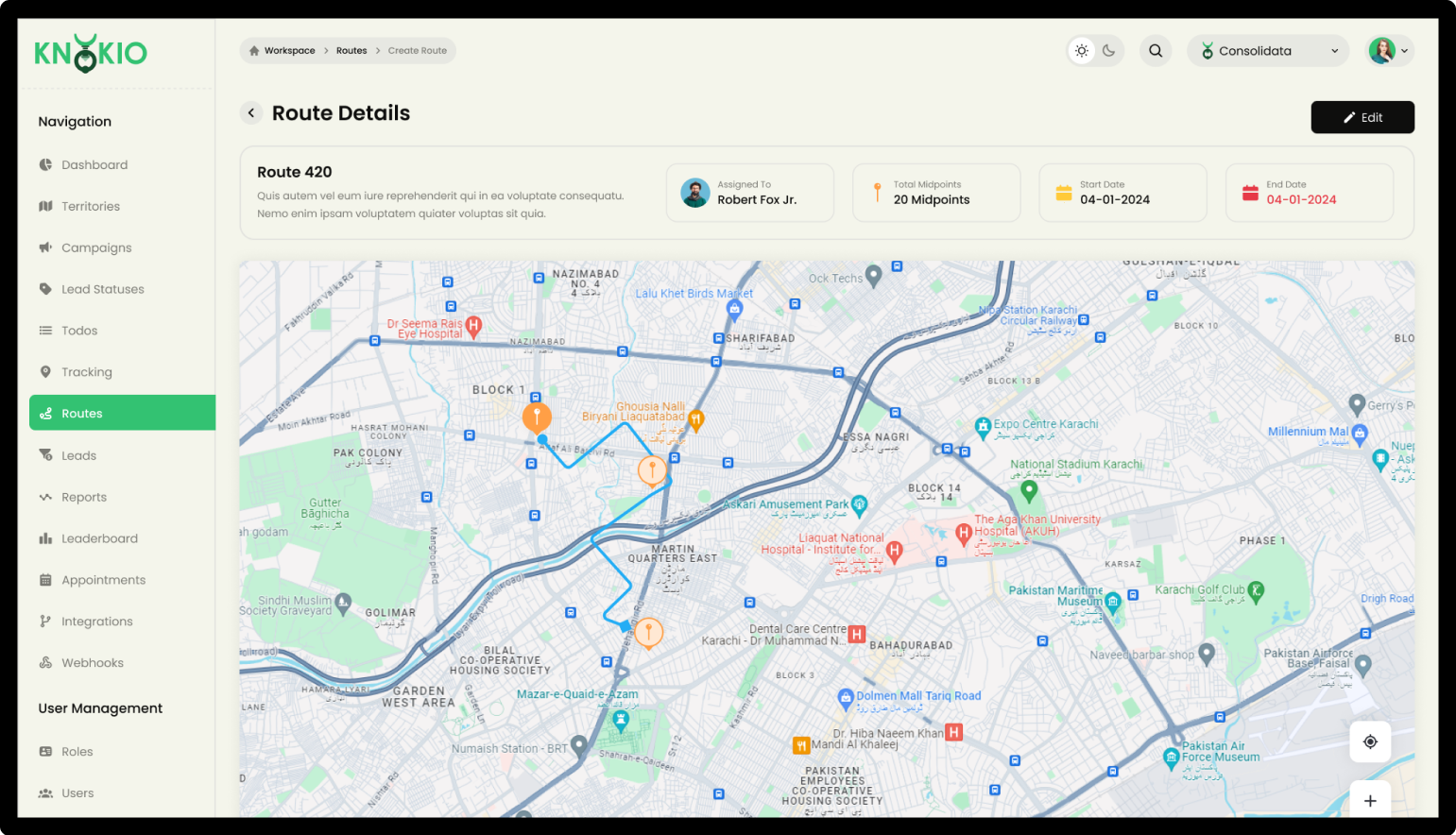Click the Leaderboard bar chart icon
Viewport: 1456px width, 835px height.
coord(45,538)
